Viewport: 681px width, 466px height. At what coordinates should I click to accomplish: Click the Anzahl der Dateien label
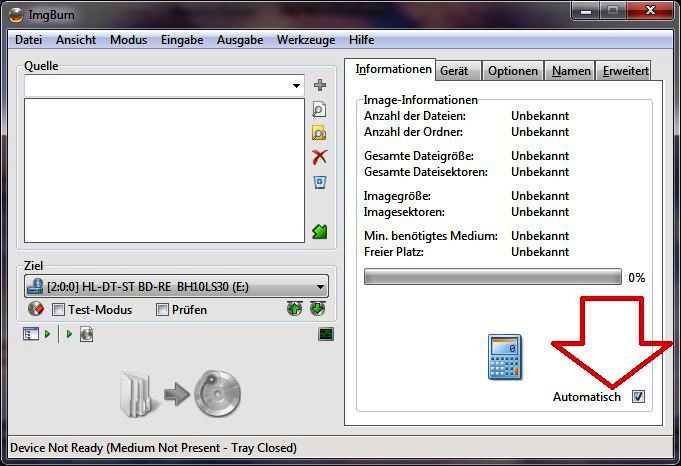(x=415, y=116)
